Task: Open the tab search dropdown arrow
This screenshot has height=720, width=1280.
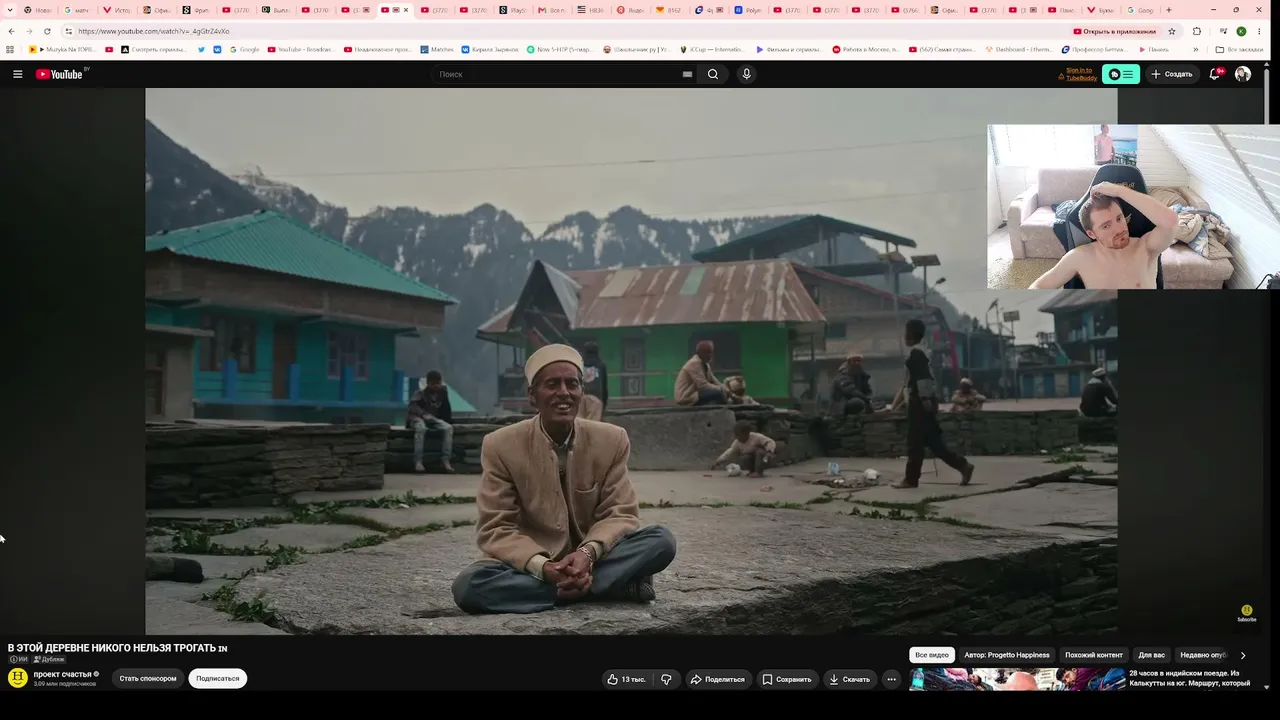Action: 12,10
